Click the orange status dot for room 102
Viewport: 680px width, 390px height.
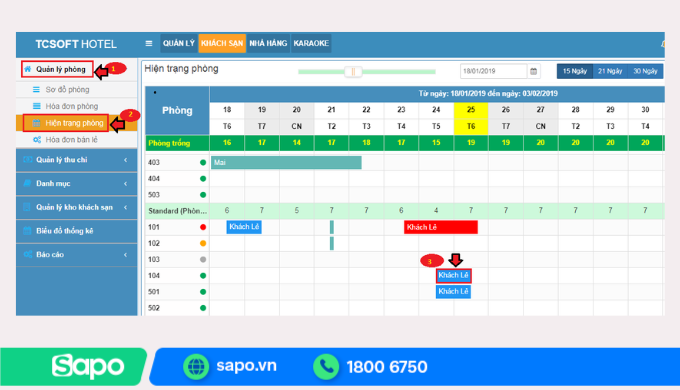[203, 243]
